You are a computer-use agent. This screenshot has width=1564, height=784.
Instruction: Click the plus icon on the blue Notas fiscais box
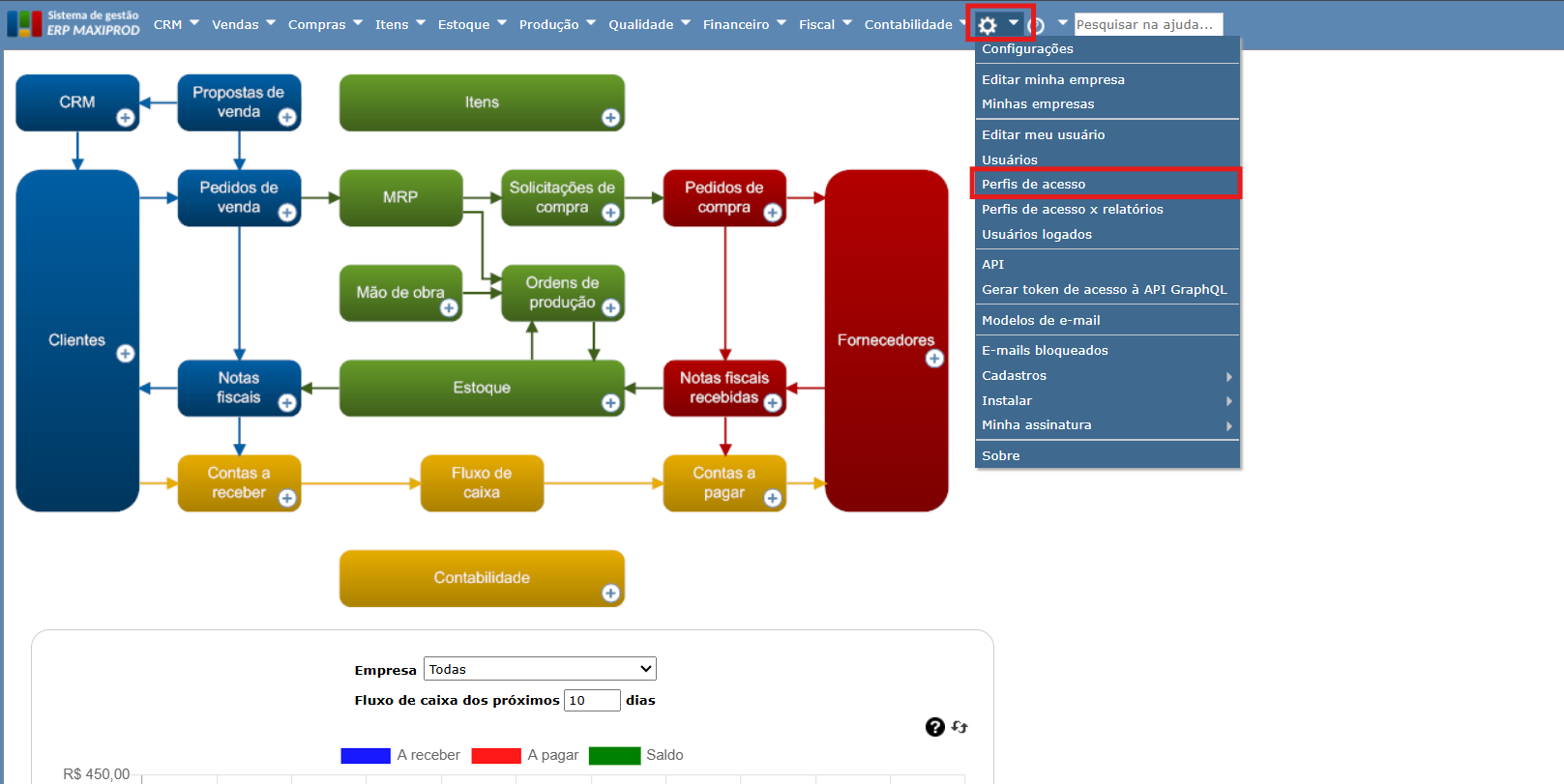(x=287, y=403)
